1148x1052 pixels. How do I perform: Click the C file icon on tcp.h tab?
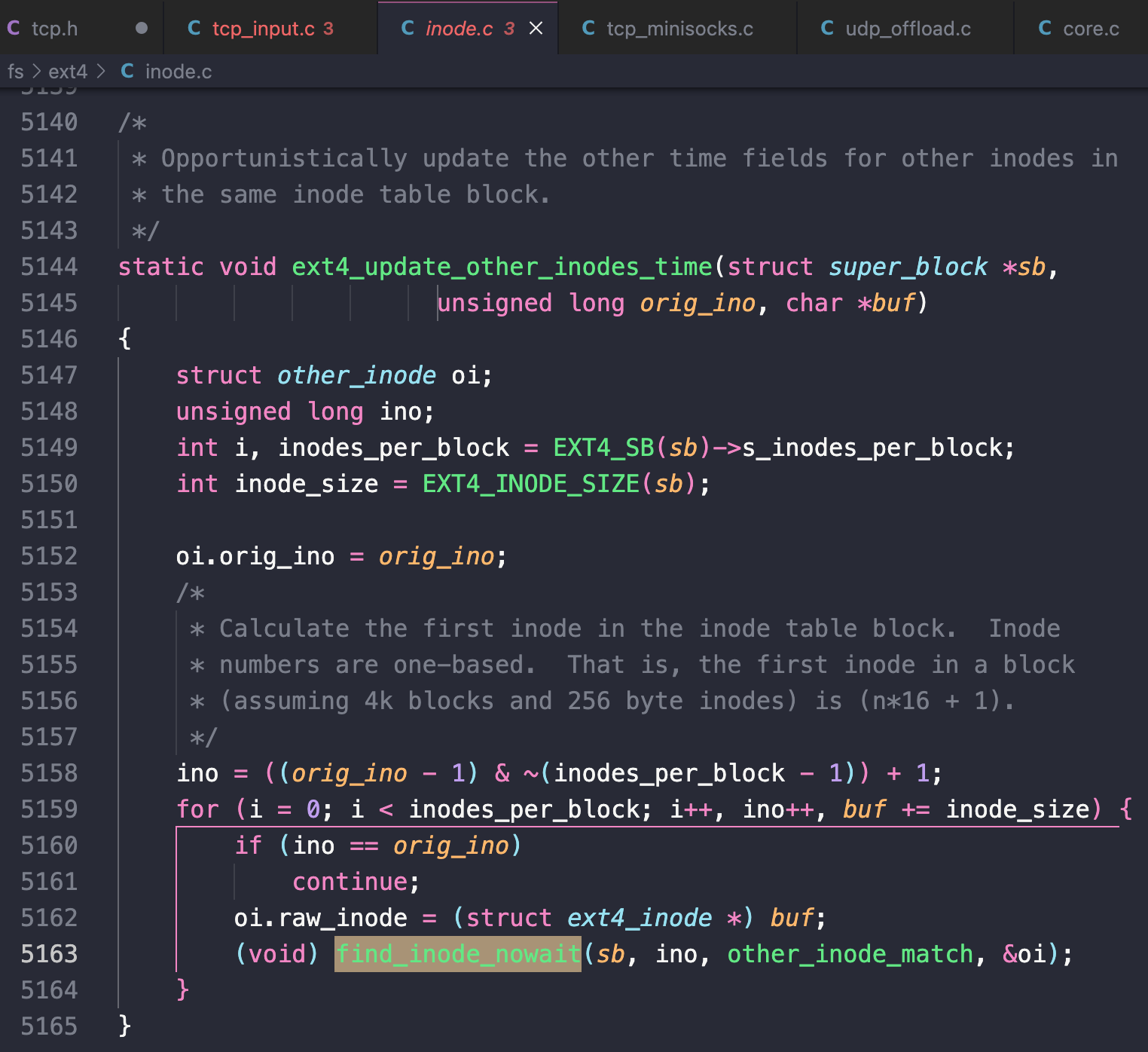(x=14, y=28)
